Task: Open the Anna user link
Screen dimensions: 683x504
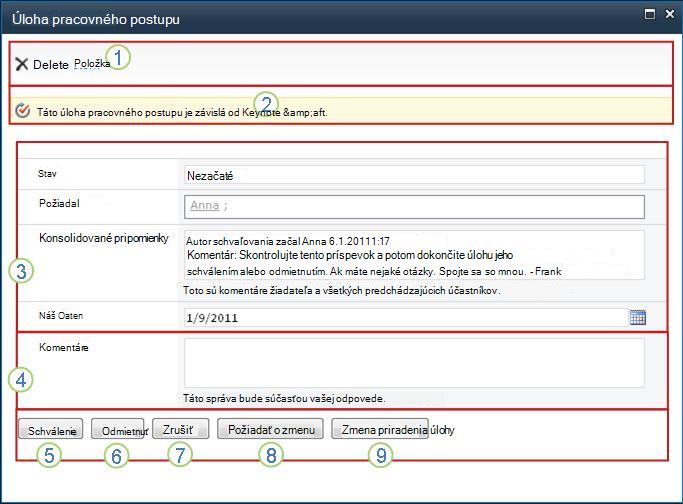Action: coord(205,205)
